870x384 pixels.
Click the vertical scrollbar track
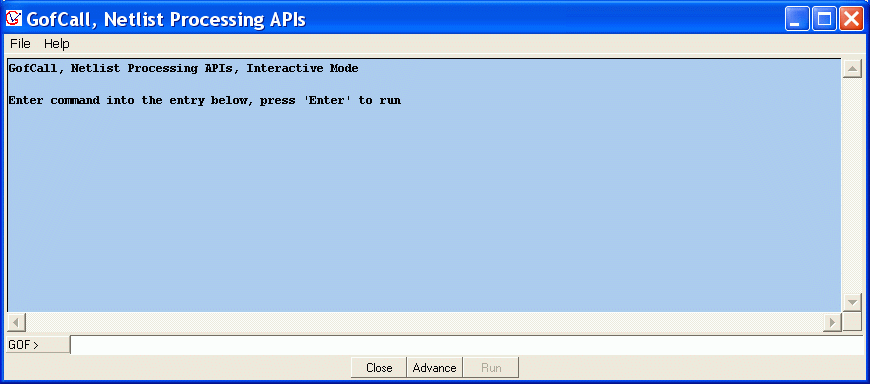pos(852,186)
